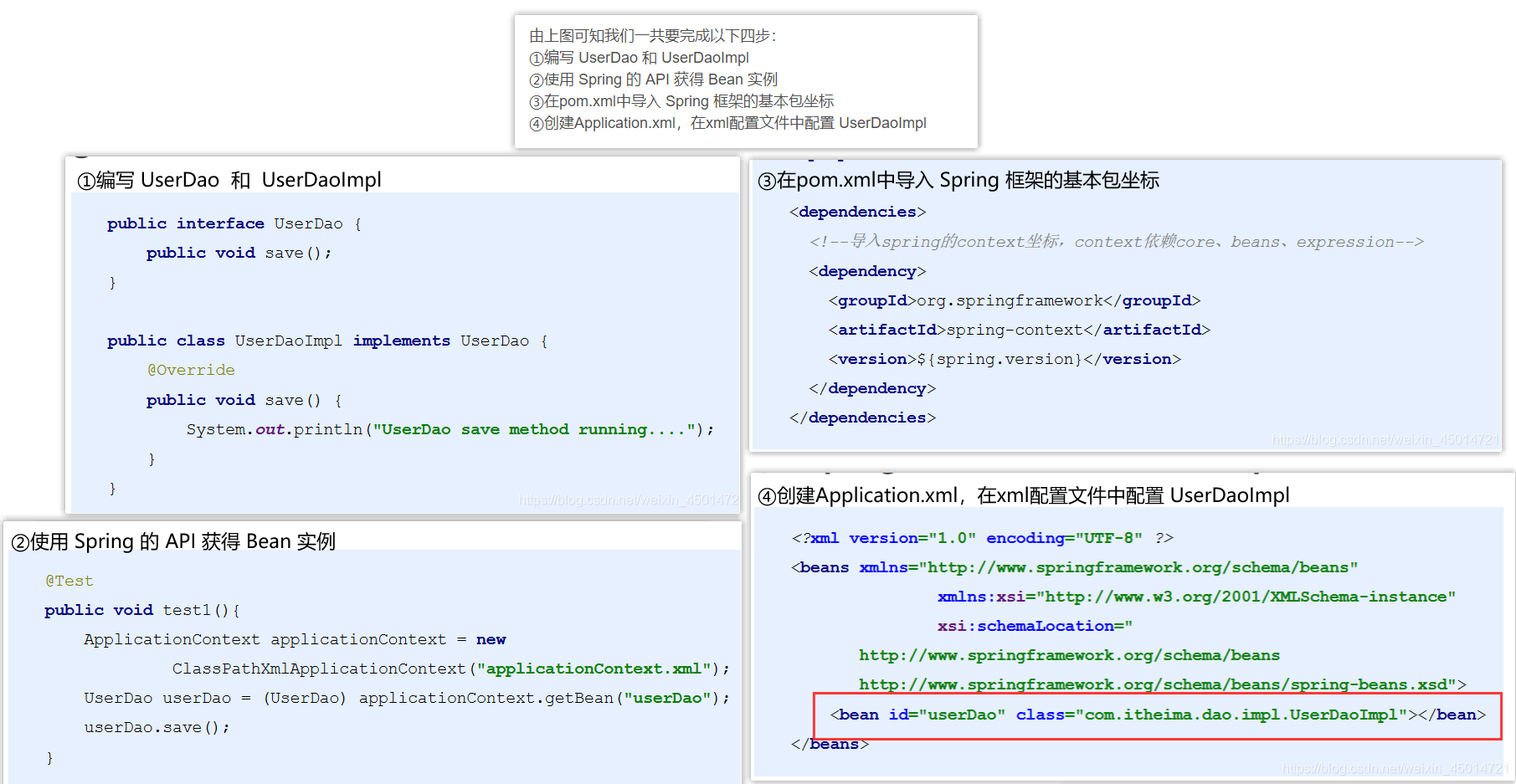Click heading "②使用 Spring 的 API 获得 Bean 实例"

pos(173,541)
